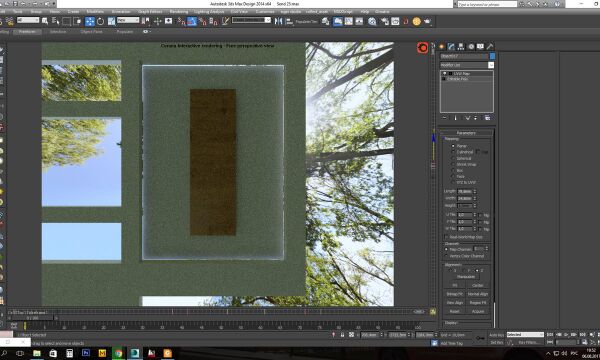Viewport: 600px width, 360px height.
Task: Open the named selection sets dropdown
Action: [251, 20]
